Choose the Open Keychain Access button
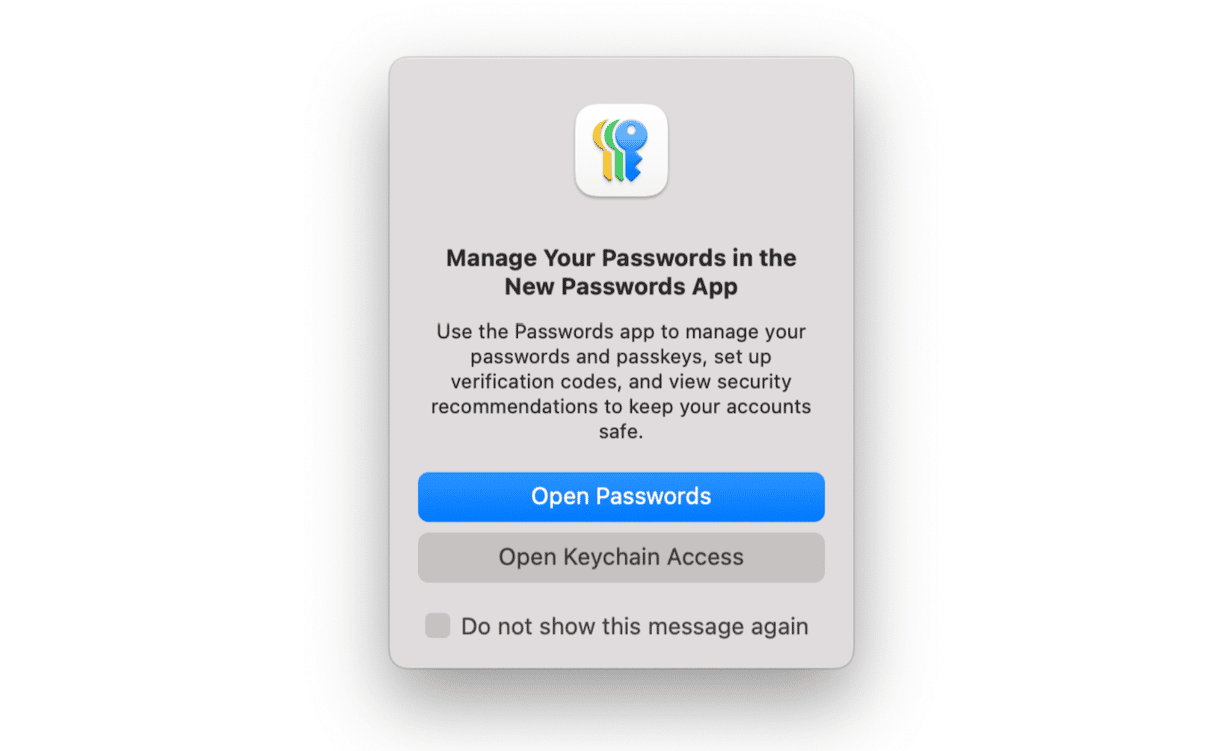Image resolution: width=1216 pixels, height=751 pixels. click(621, 557)
